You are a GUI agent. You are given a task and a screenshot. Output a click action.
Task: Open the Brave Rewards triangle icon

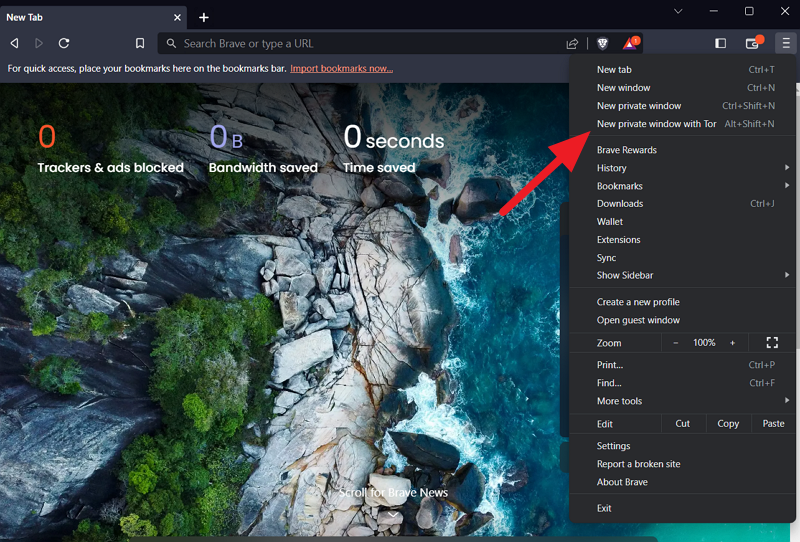[x=631, y=43]
